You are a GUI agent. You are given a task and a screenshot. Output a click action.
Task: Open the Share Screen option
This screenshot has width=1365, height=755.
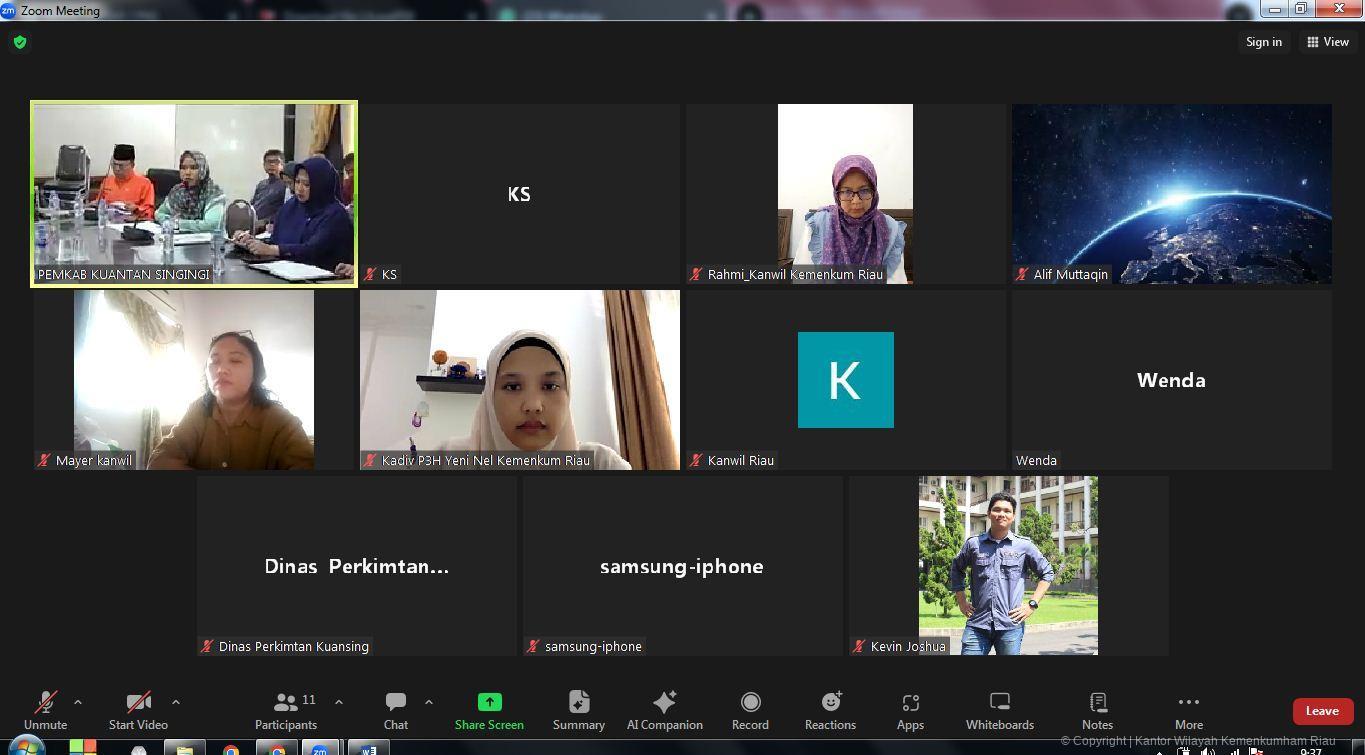[x=489, y=711]
